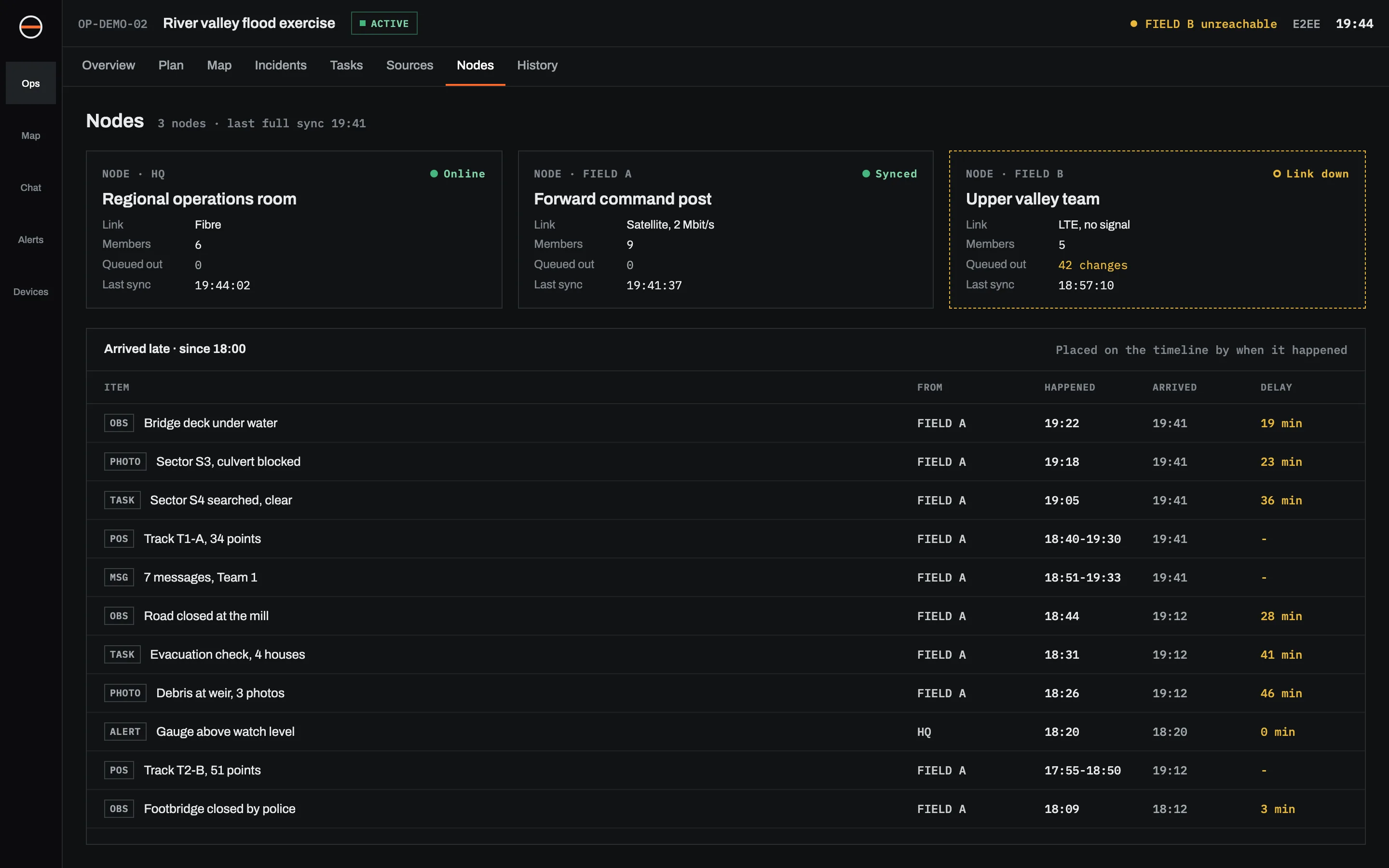Click the E2EE indicator in header

[x=1307, y=24]
